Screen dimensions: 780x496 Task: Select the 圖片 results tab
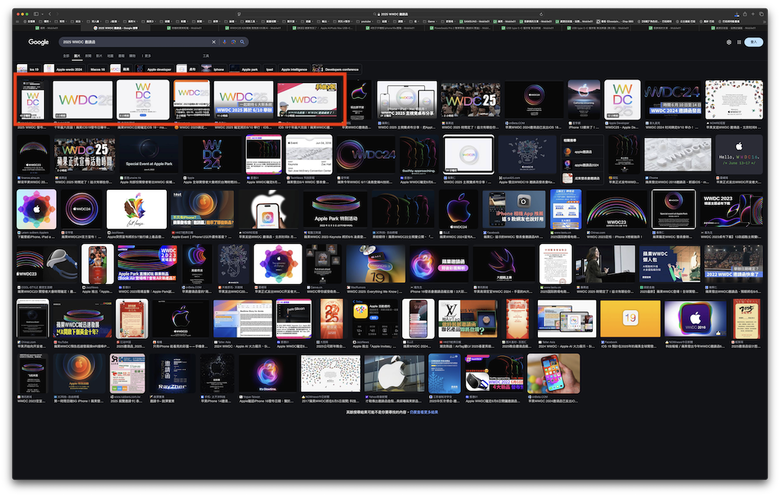tap(77, 56)
